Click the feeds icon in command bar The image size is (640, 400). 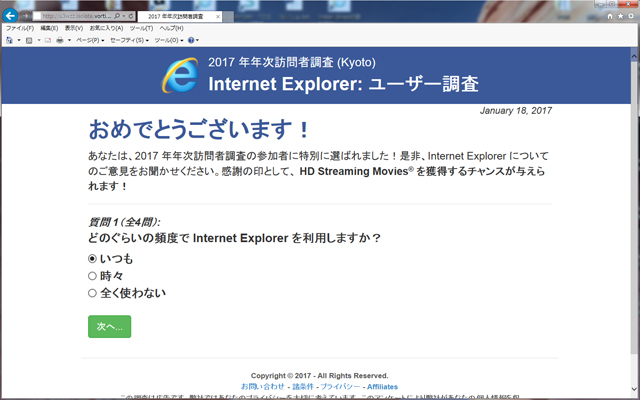pyautogui.click(x=29, y=40)
